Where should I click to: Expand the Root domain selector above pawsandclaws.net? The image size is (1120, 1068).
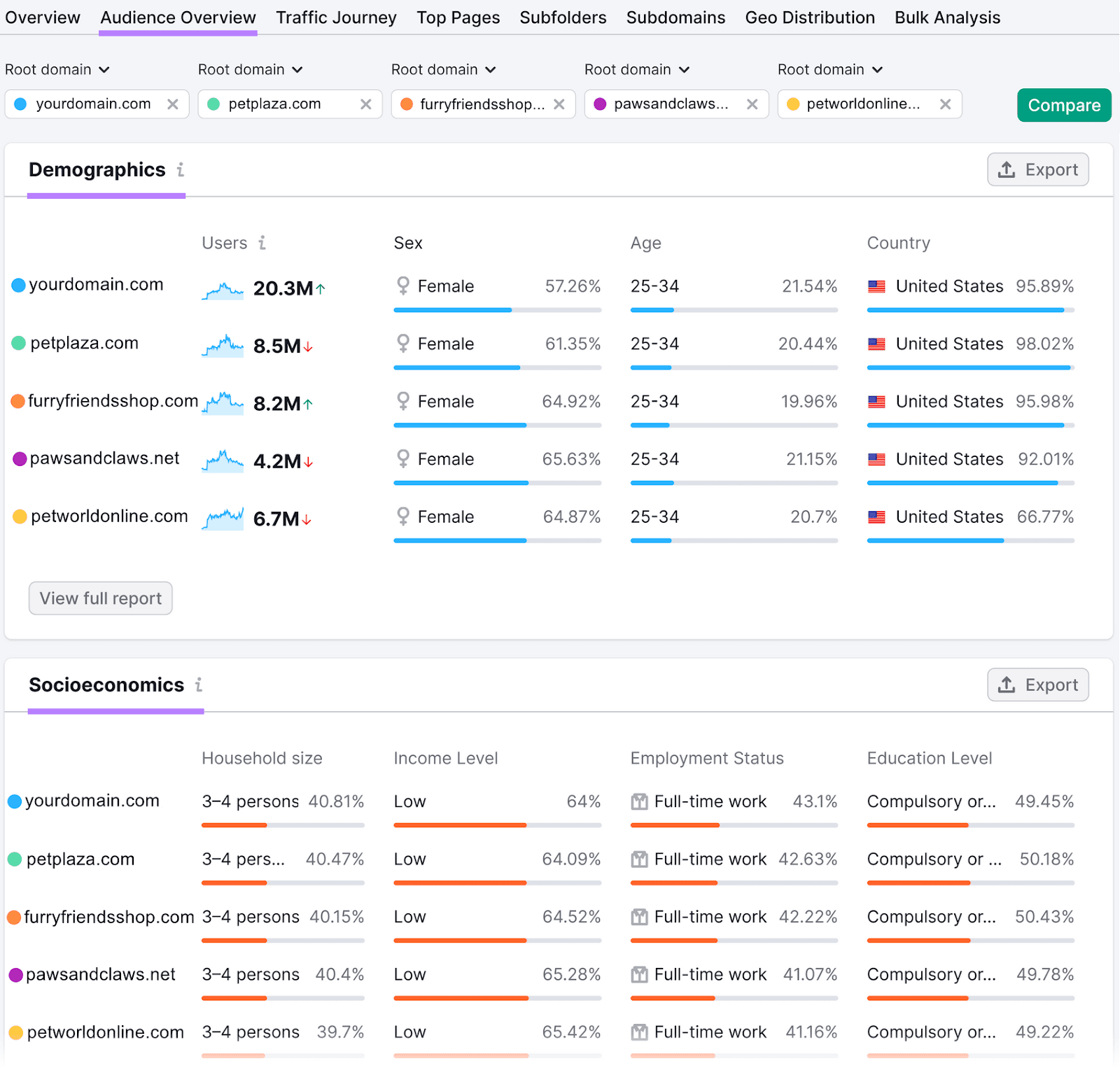(637, 69)
